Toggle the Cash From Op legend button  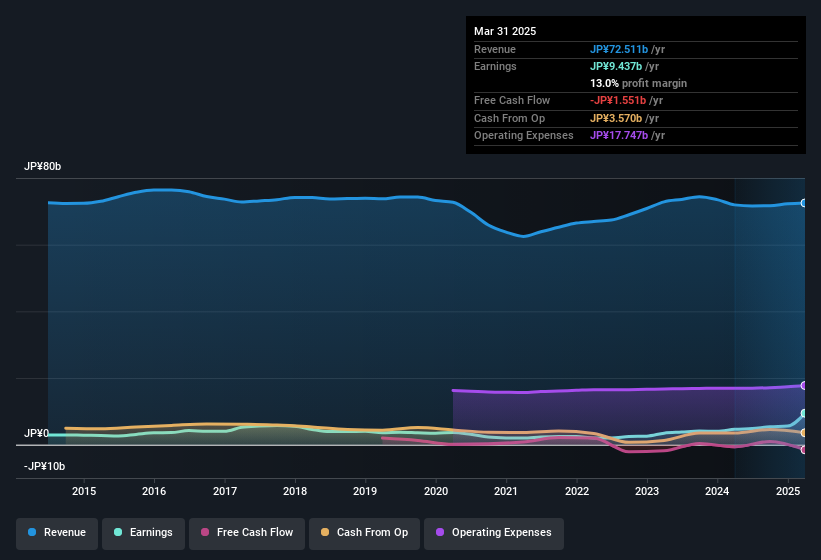click(x=364, y=533)
